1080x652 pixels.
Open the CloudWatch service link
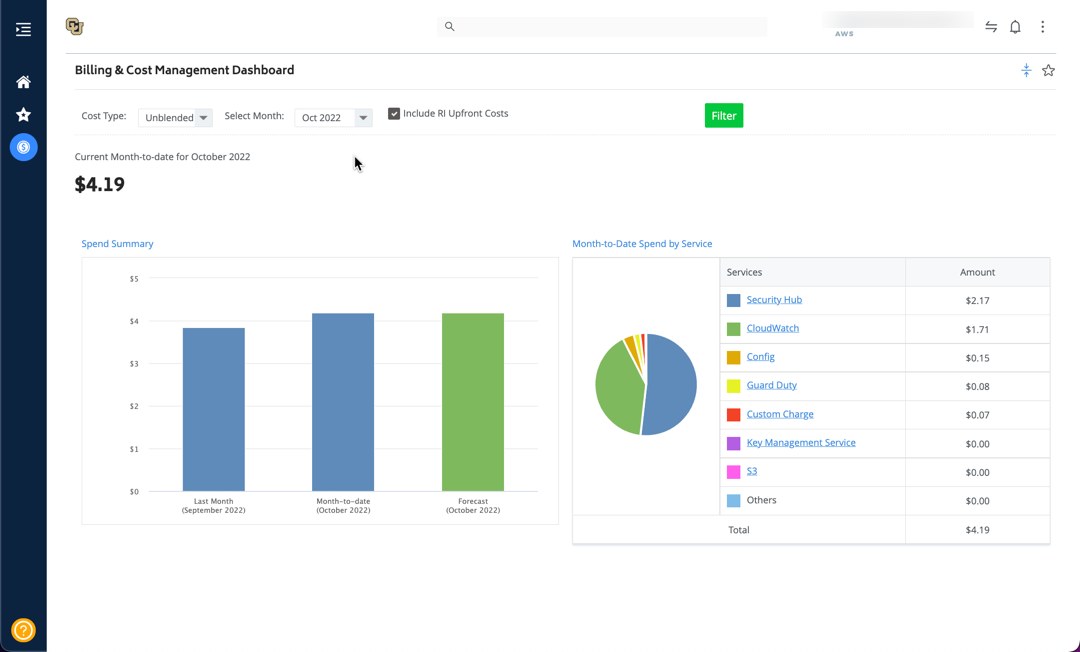point(772,328)
